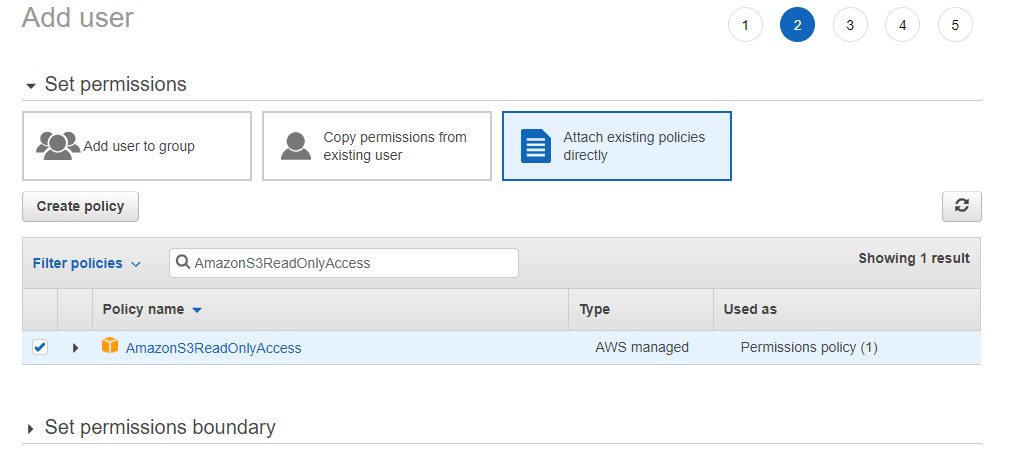
Task: Expand the AmazonS3ReadOnlyAccess row details arrow
Action: point(75,348)
